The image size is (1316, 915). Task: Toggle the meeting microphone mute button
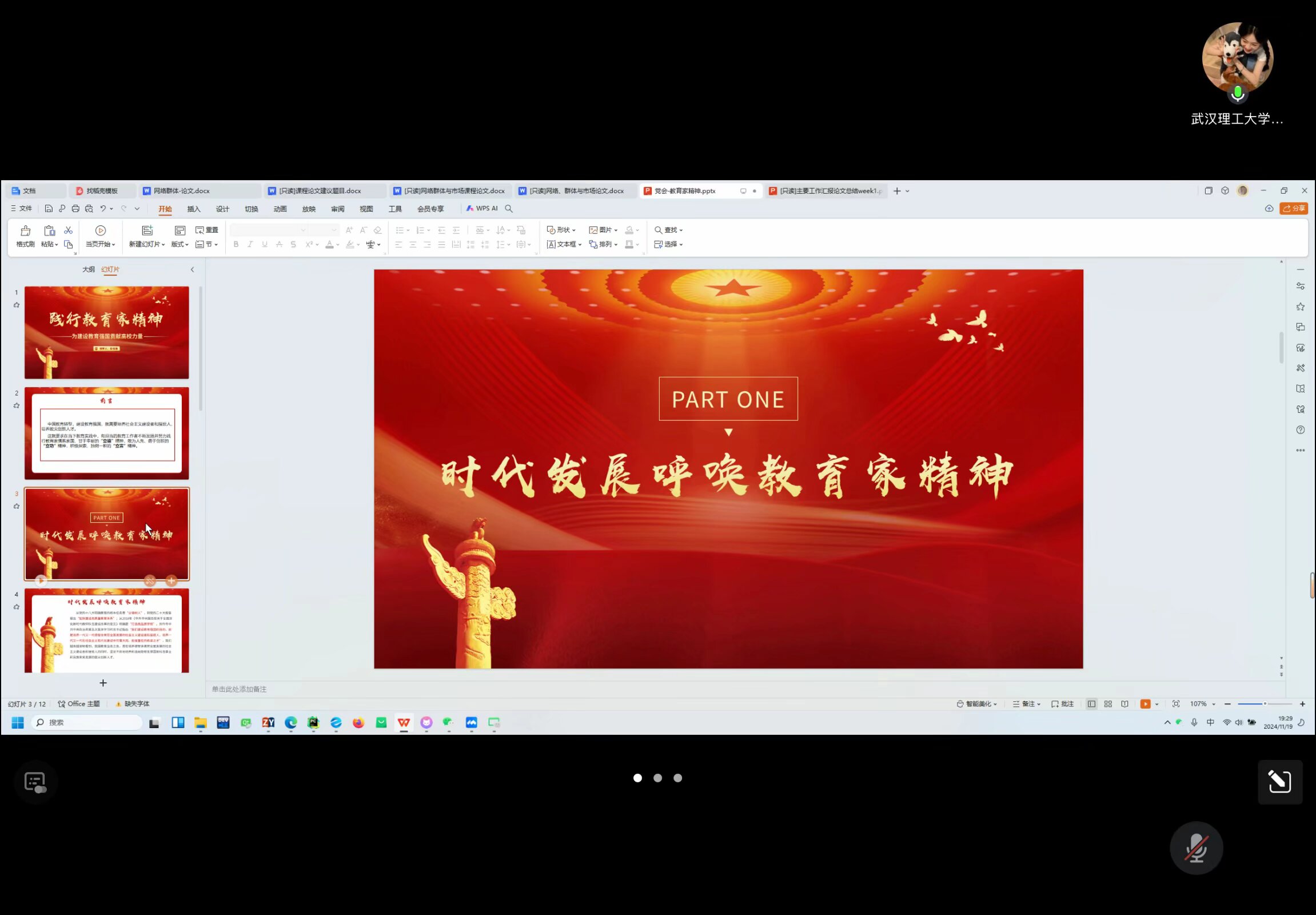[1196, 848]
